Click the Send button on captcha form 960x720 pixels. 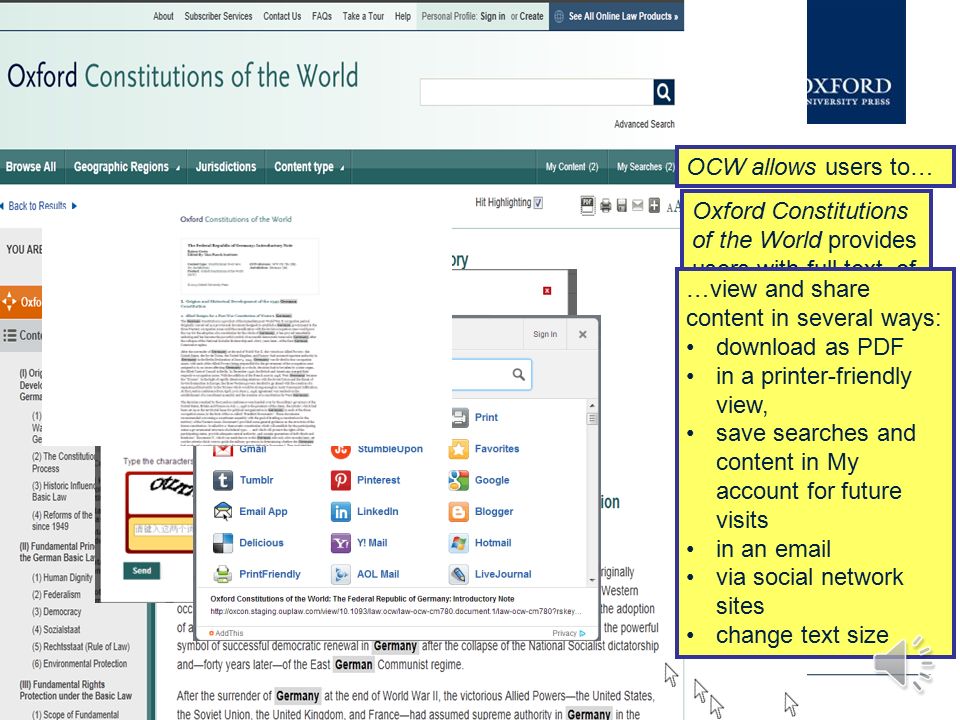pyautogui.click(x=141, y=571)
